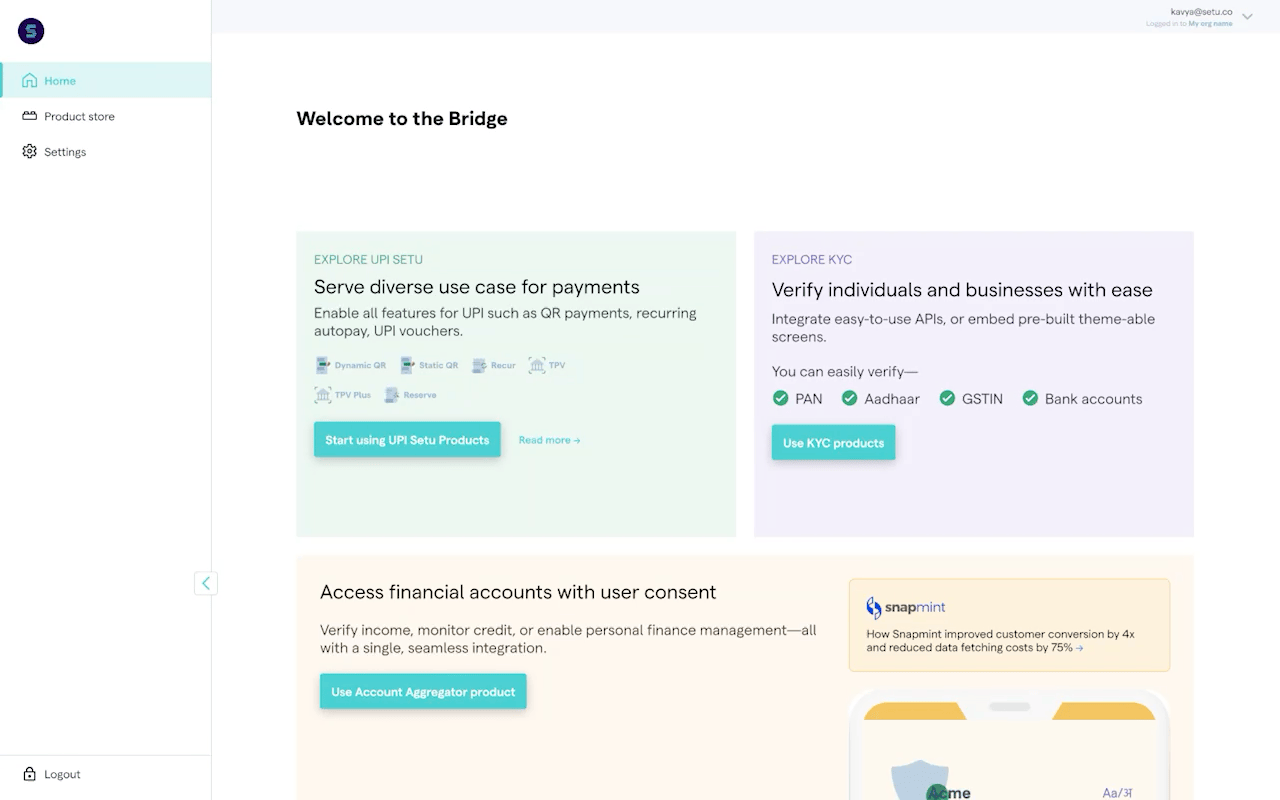Click the Product store box icon
Viewport: 1280px width, 800px height.
point(29,116)
